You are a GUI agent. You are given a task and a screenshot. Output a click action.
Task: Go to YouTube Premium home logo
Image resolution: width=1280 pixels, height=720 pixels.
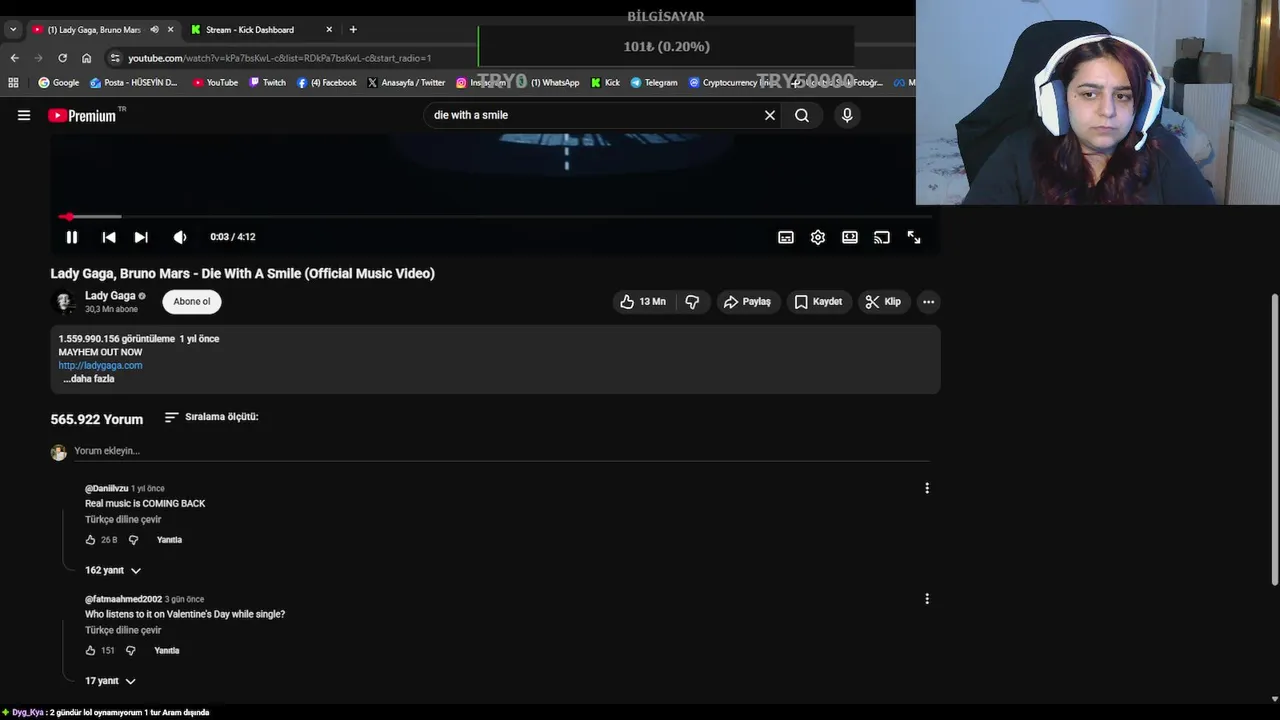[x=84, y=115]
